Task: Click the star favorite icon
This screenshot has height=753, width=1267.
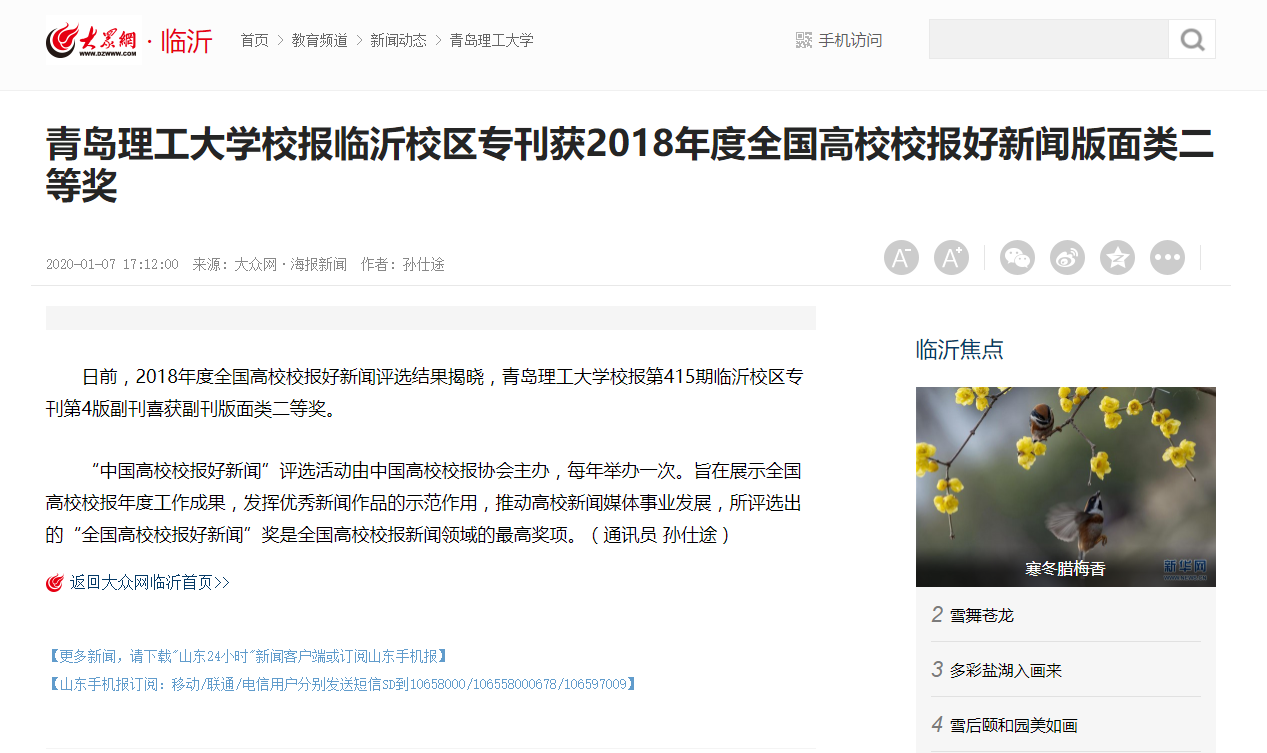Action: pyautogui.click(x=1117, y=258)
